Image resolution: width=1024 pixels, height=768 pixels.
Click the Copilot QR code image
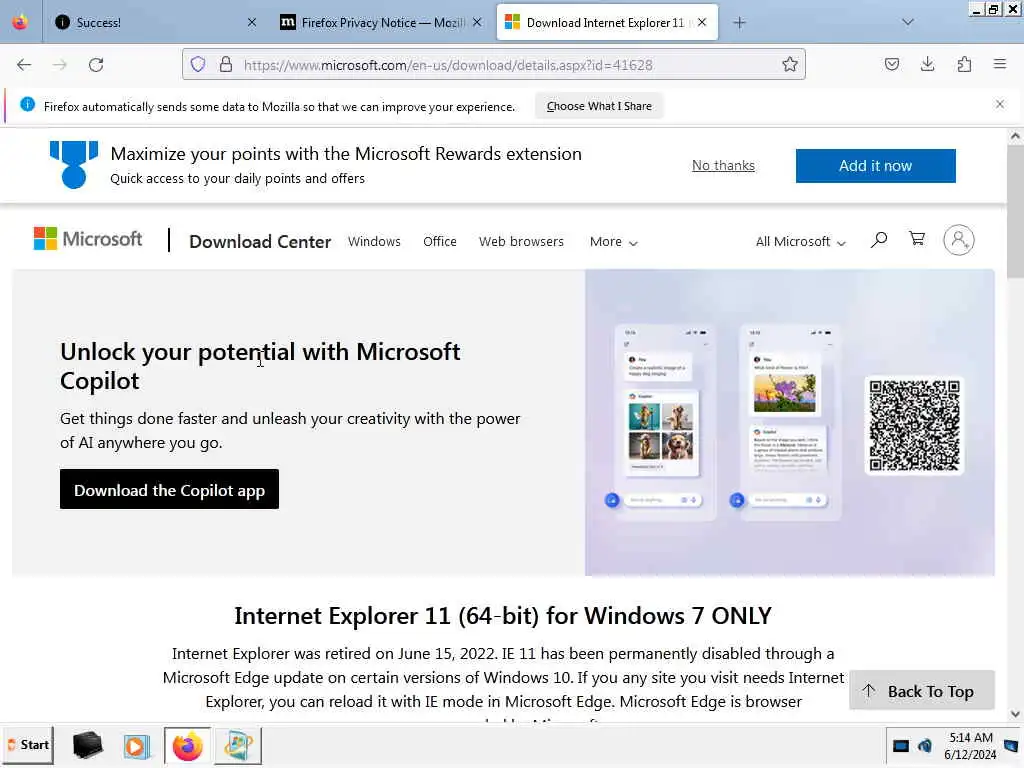point(914,425)
